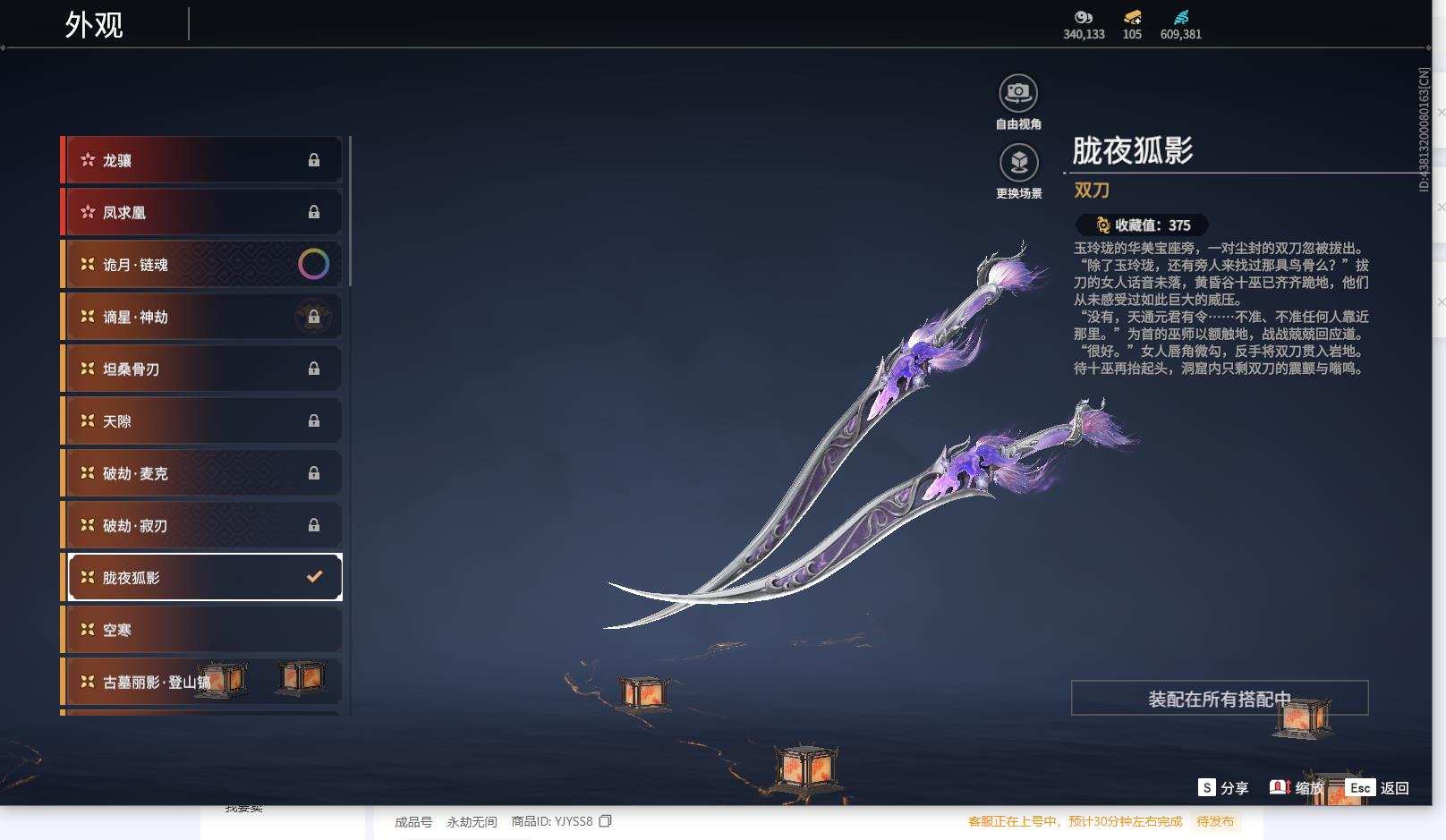Select the 古墓丽影·登山镐 skin
Screen dimensions: 1446x840
point(201,682)
